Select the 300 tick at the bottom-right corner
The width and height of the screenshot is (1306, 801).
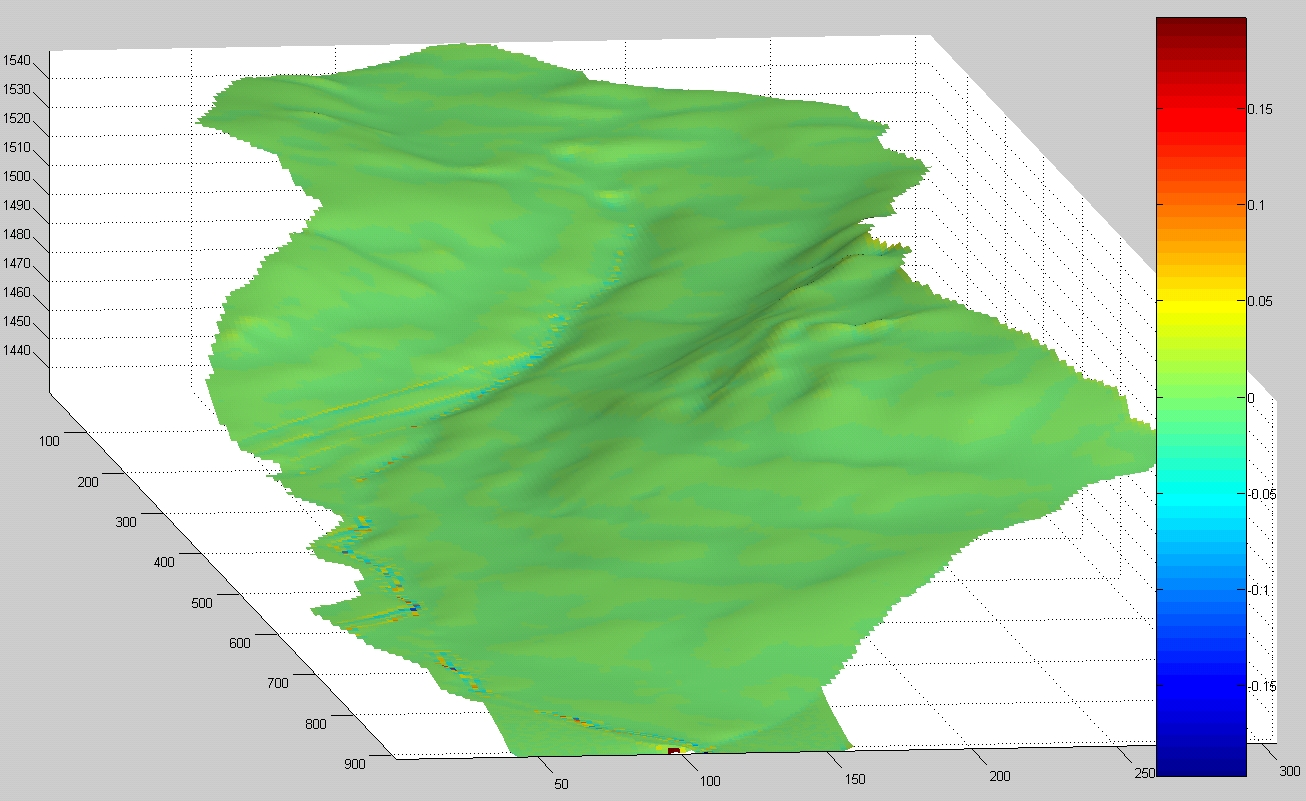(1289, 771)
